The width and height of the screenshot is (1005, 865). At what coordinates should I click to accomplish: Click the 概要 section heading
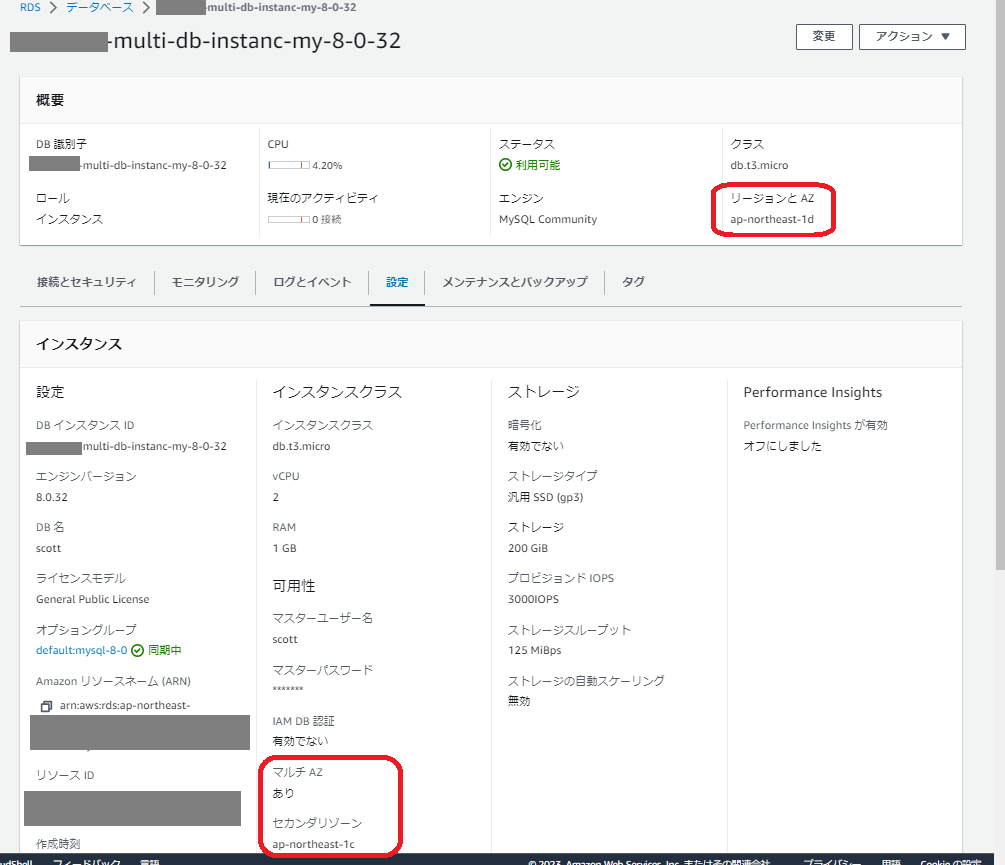click(50, 100)
